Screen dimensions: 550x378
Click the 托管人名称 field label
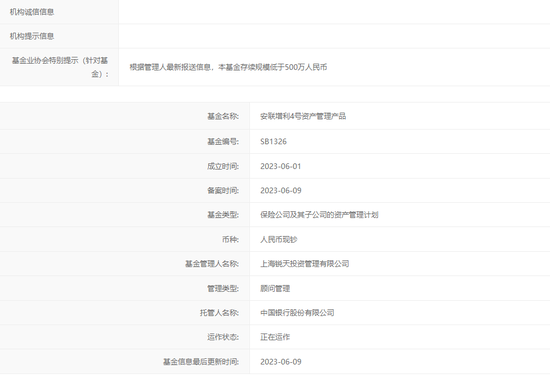(219, 312)
